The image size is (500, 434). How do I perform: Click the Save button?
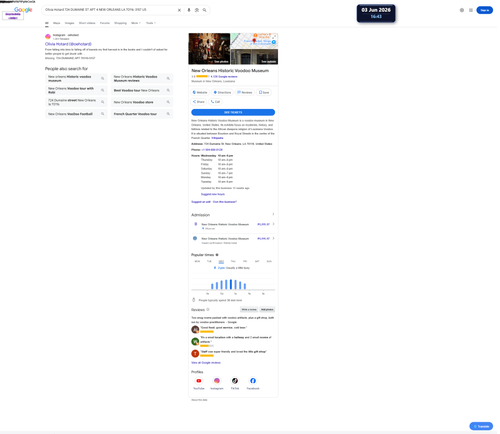(x=264, y=92)
